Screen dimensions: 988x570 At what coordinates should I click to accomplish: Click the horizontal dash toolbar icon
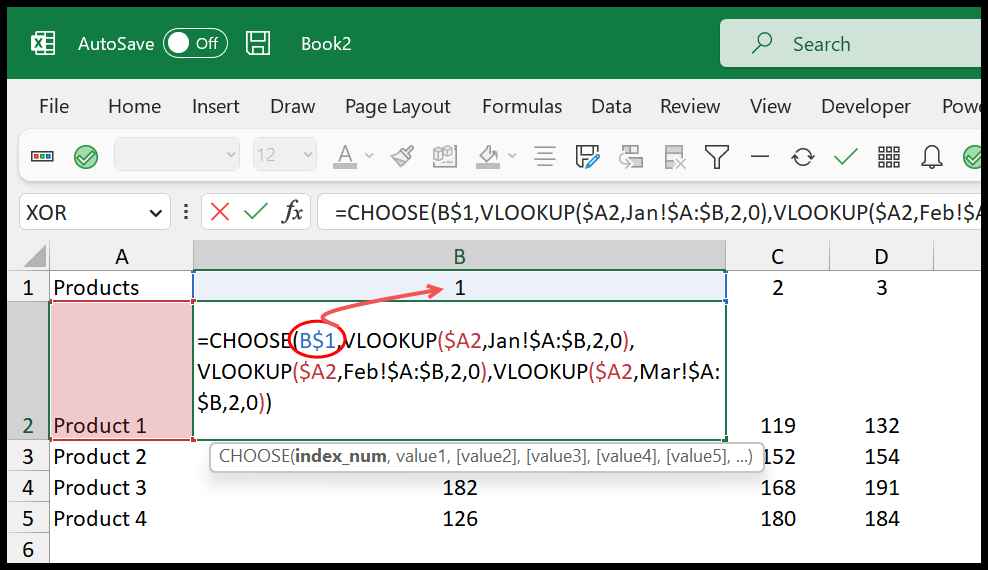(760, 156)
